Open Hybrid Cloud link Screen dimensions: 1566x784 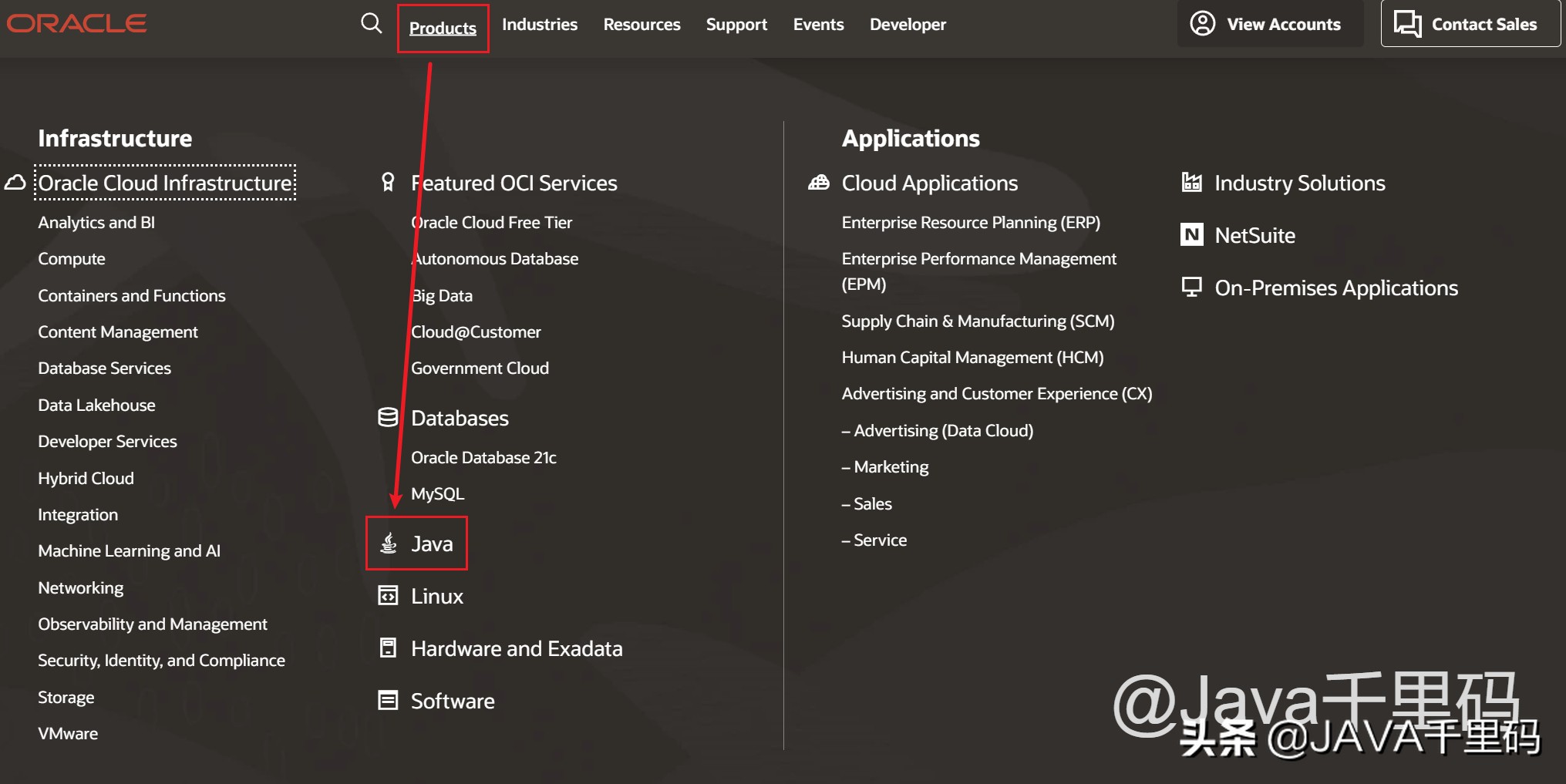(x=86, y=479)
